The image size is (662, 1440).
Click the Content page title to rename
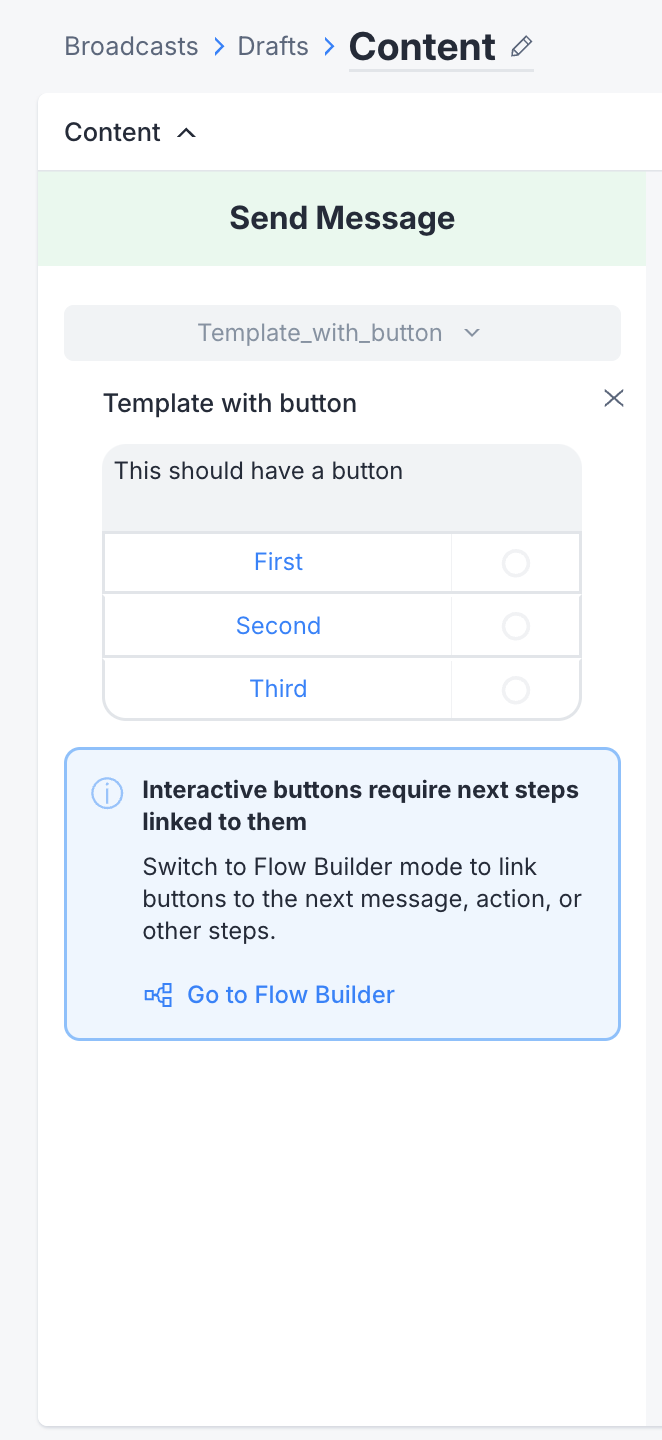[422, 47]
